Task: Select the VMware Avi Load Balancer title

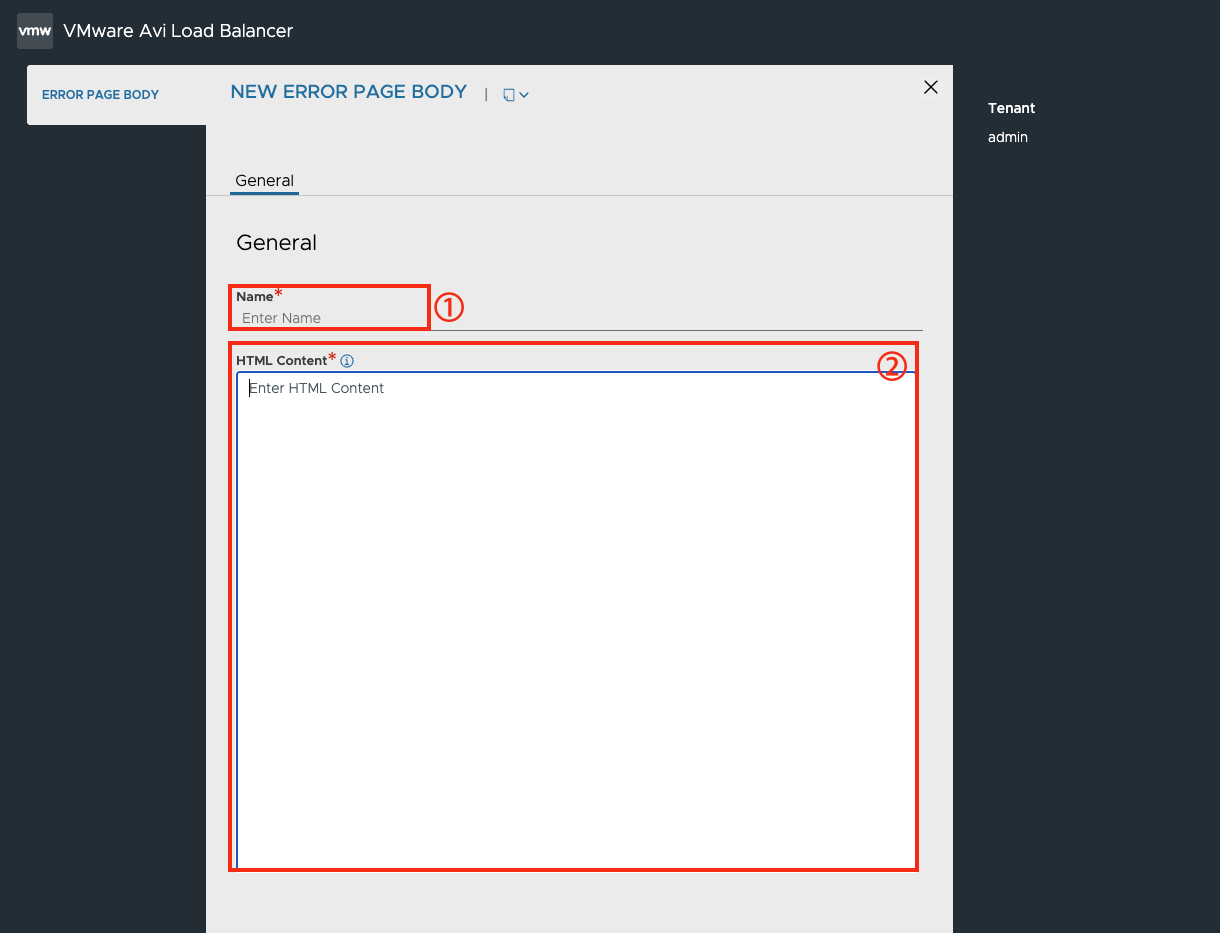Action: pos(178,31)
